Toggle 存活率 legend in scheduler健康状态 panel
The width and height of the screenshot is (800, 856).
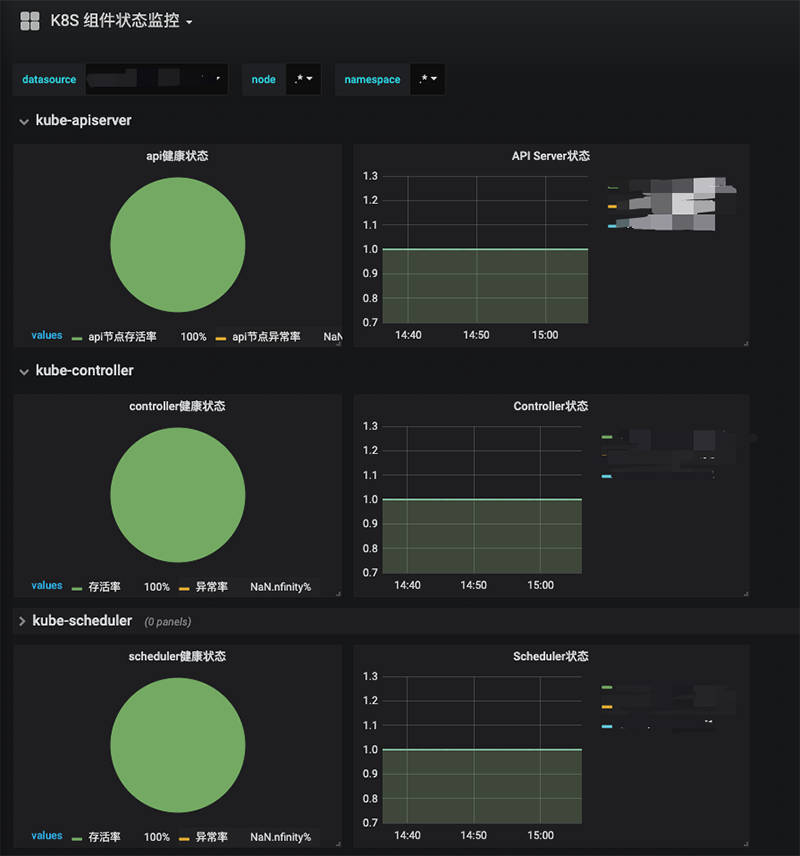104,837
